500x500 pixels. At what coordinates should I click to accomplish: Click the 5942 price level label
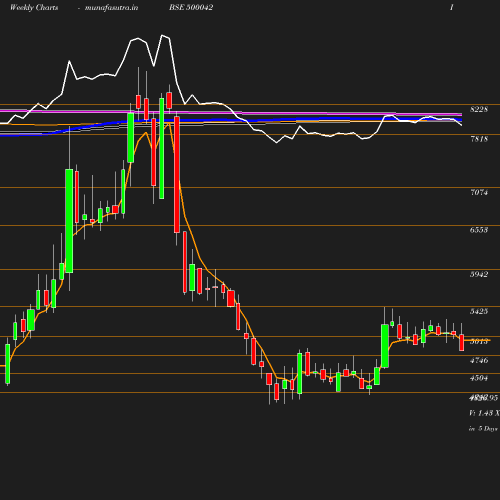pos(479,274)
